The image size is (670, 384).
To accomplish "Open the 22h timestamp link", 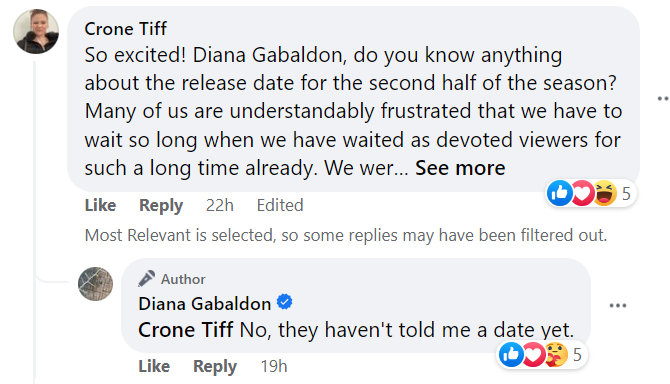I will pyautogui.click(x=220, y=205).
